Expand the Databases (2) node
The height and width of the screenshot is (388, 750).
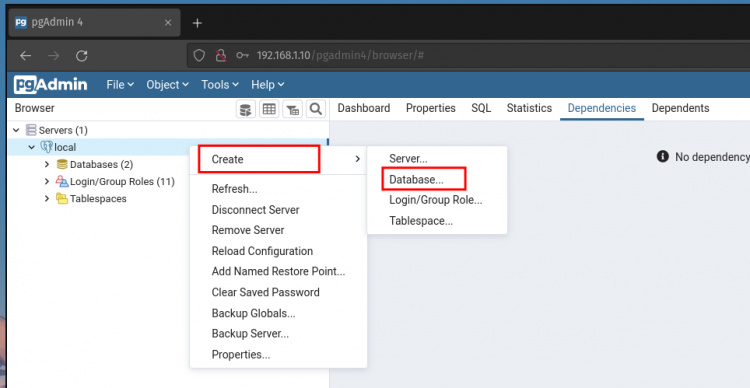pyautogui.click(x=47, y=165)
